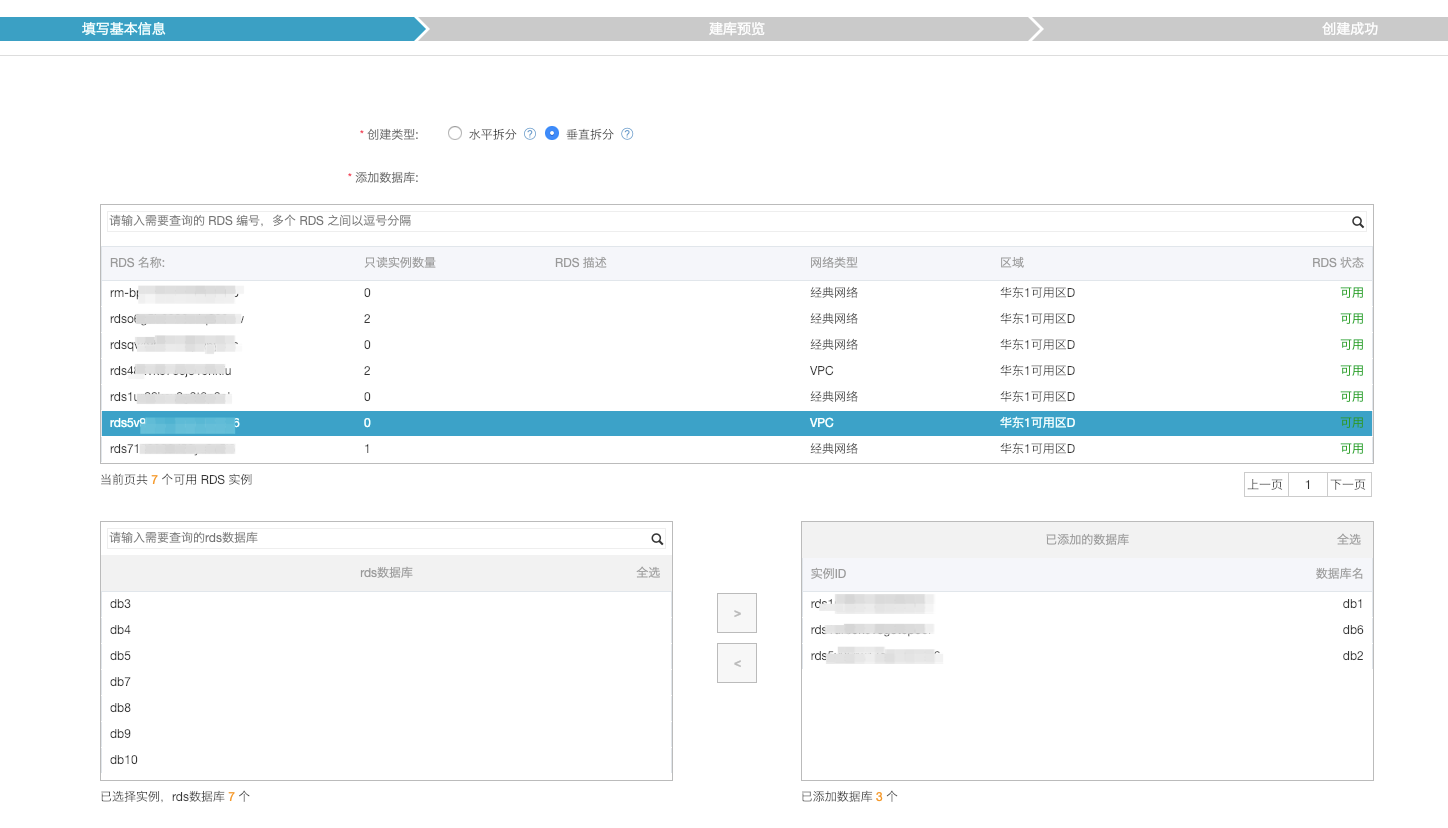Select added database row db6
This screenshot has width=1448, height=828.
click(x=1087, y=630)
